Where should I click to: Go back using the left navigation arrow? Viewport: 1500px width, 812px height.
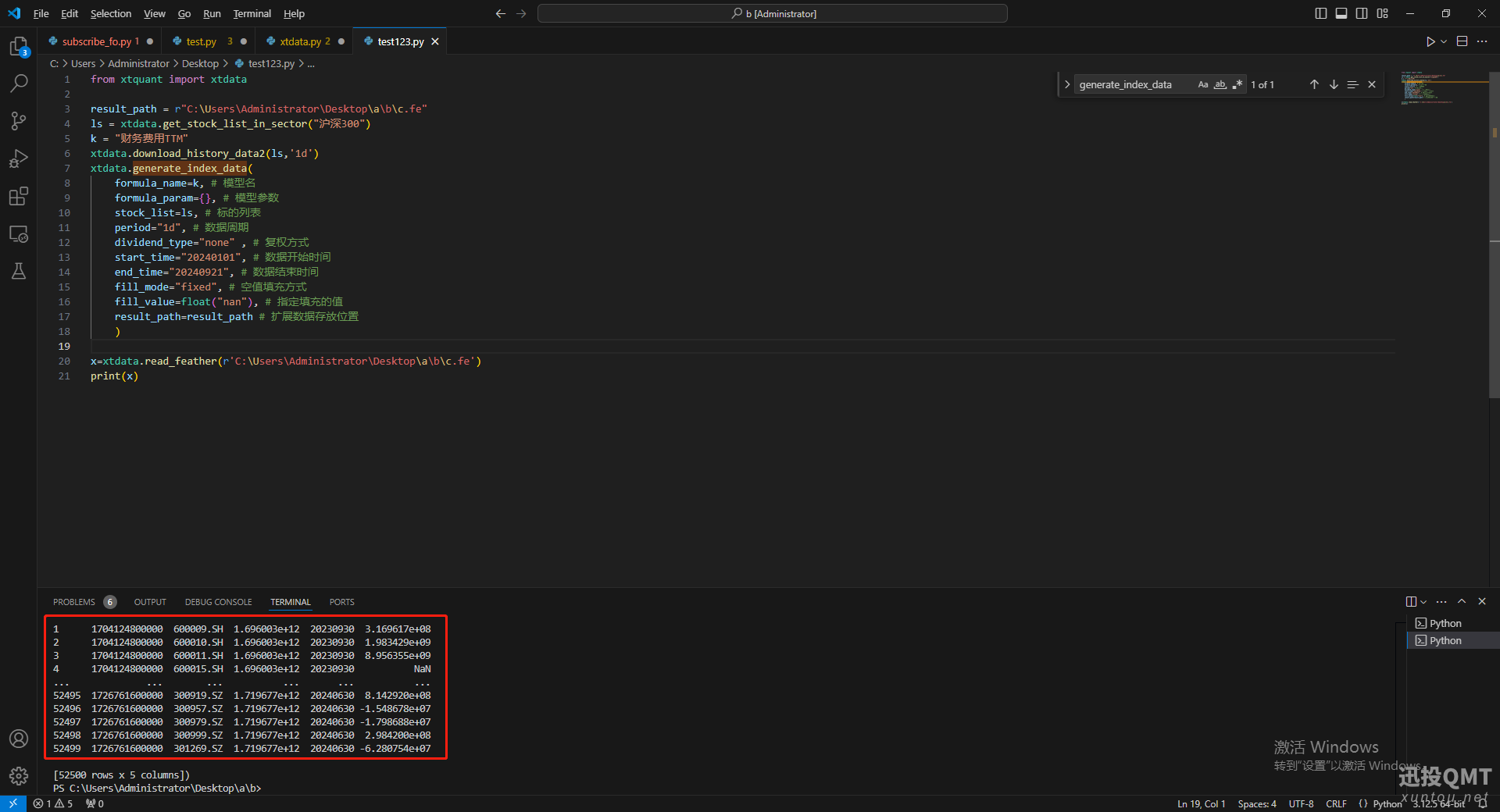point(501,13)
